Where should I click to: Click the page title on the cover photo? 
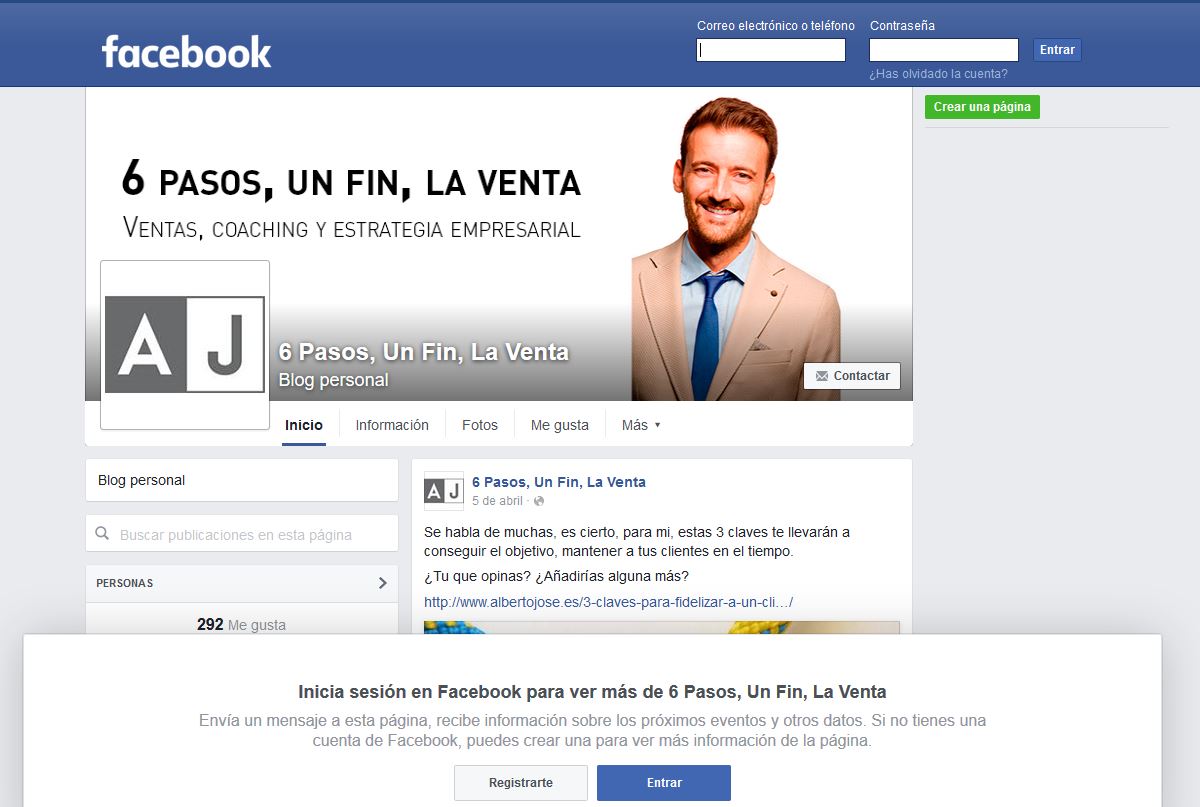point(423,352)
